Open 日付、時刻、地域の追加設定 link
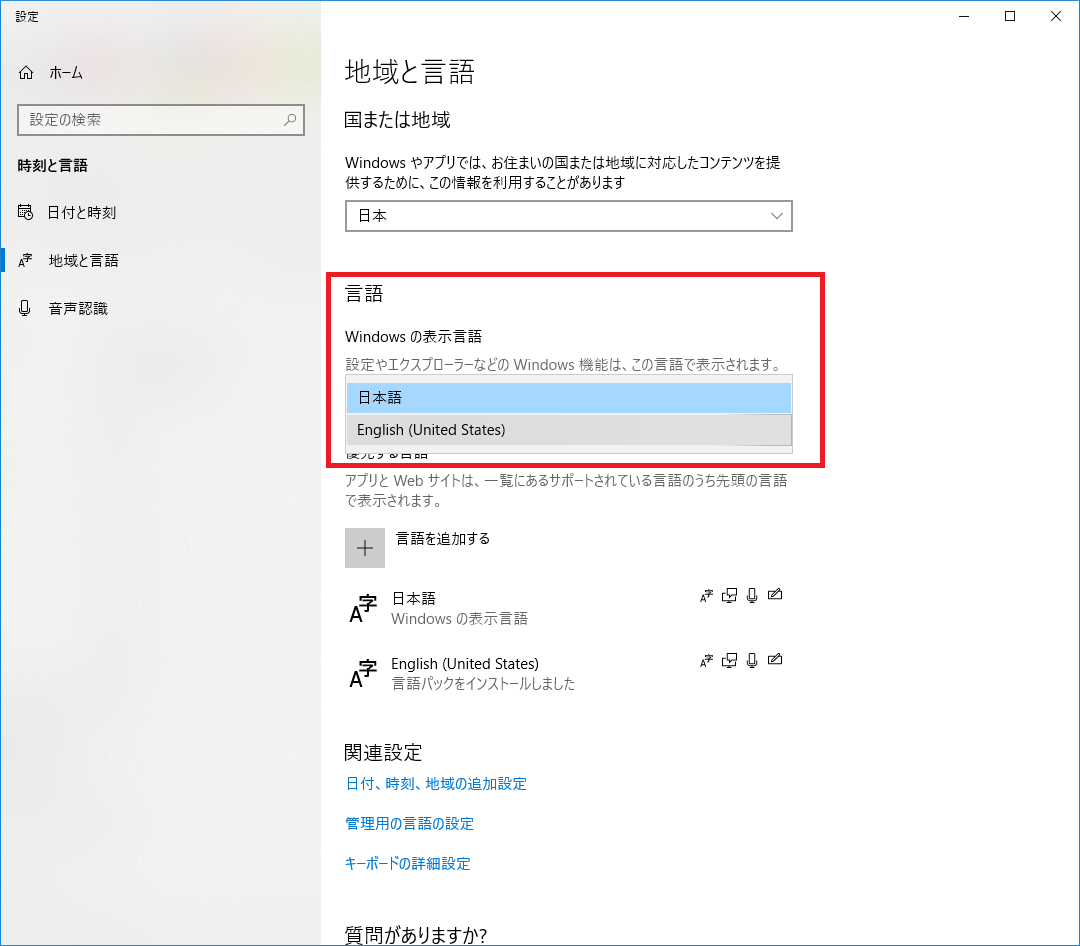This screenshot has height=946, width=1080. (x=437, y=784)
